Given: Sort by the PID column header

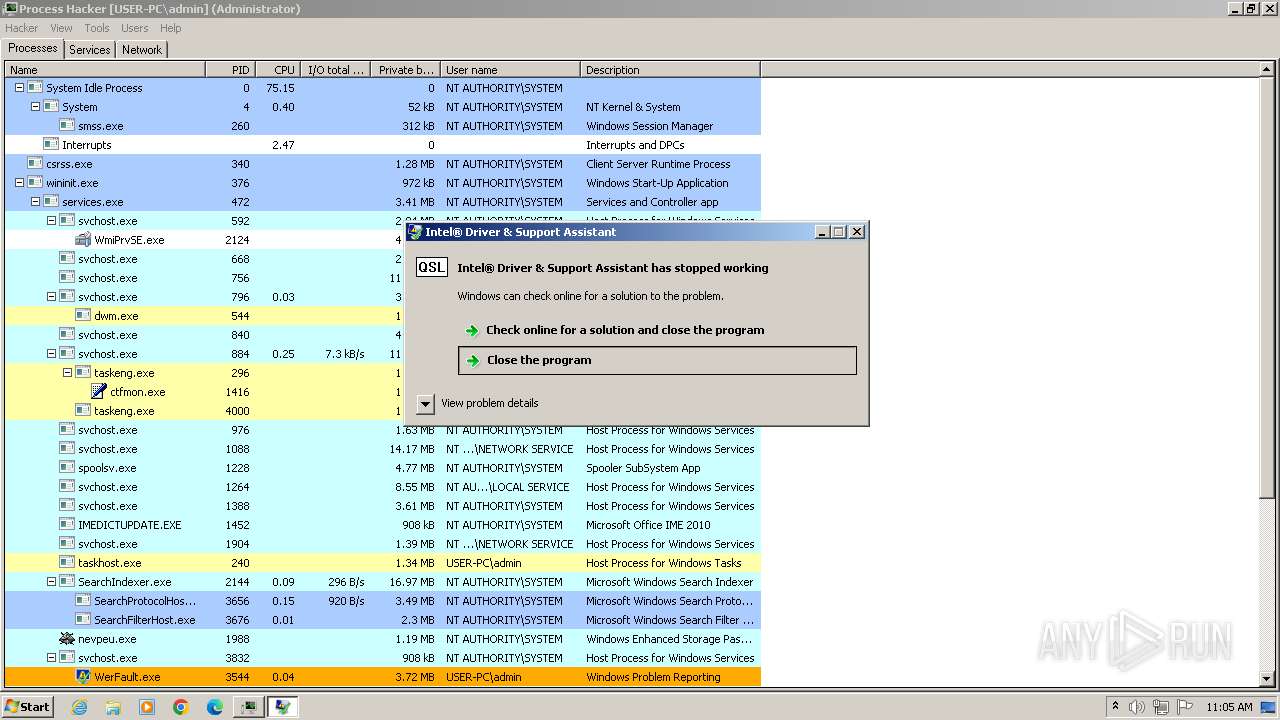Looking at the screenshot, I should tap(231, 70).
